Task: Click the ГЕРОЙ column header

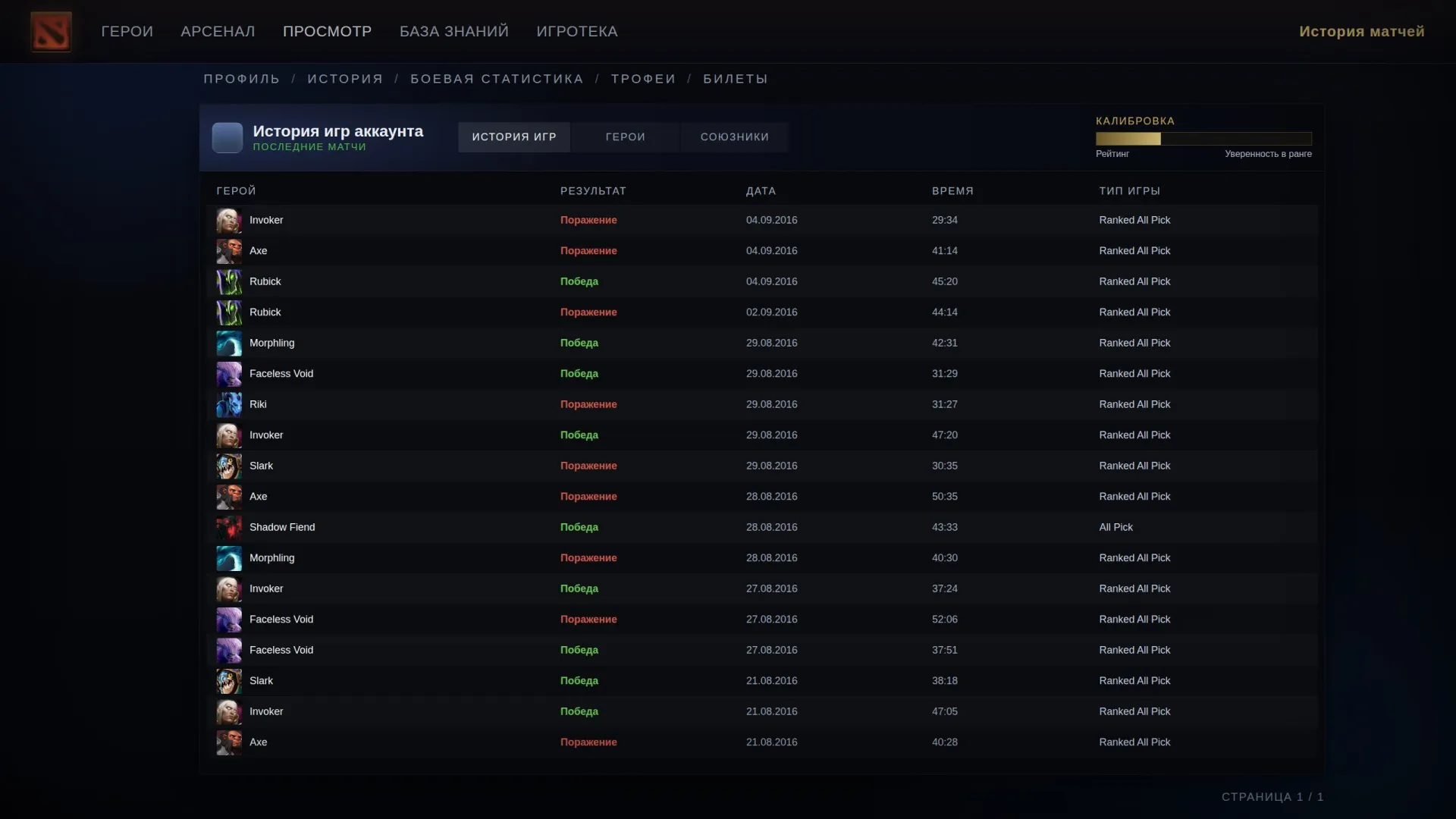Action: click(x=236, y=191)
